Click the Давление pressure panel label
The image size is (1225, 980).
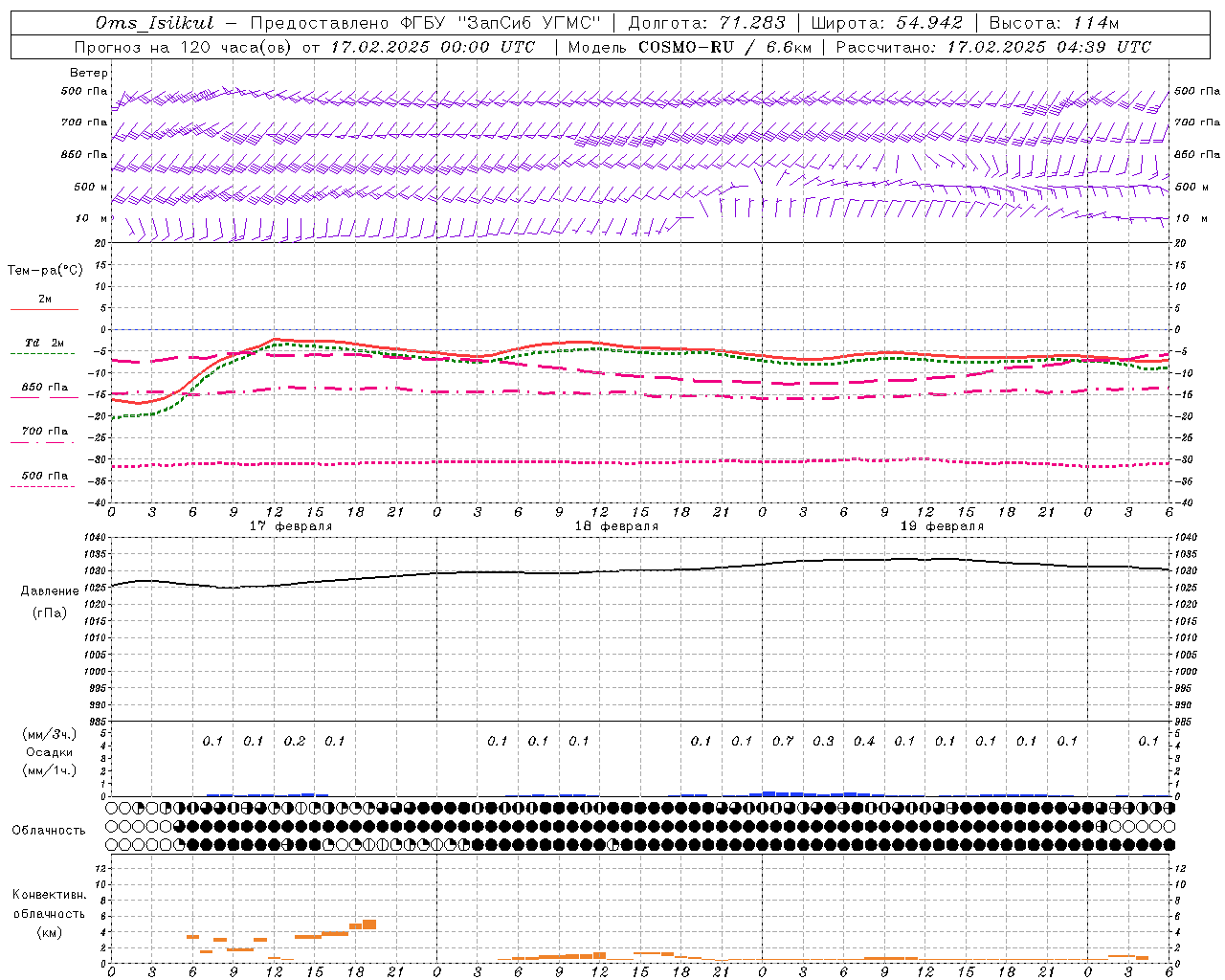pyautogui.click(x=50, y=591)
